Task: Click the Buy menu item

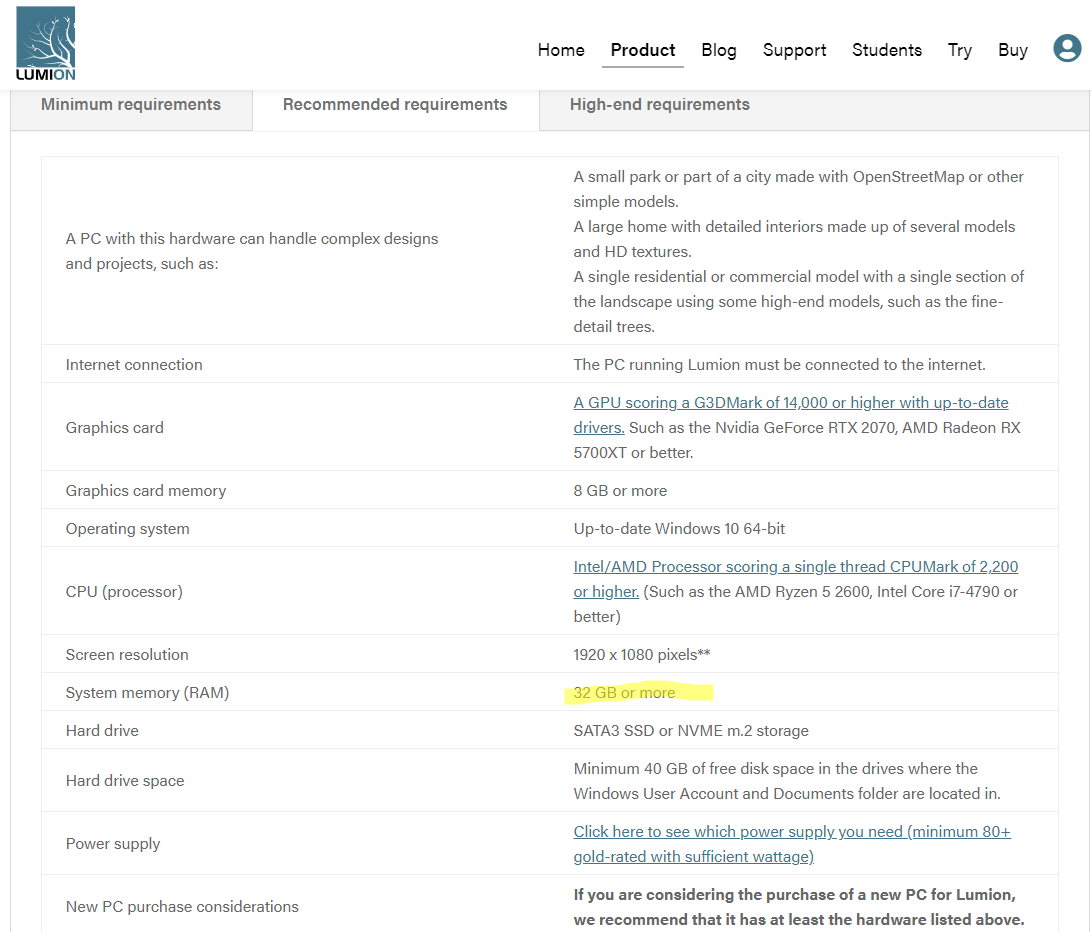Action: tap(1013, 50)
